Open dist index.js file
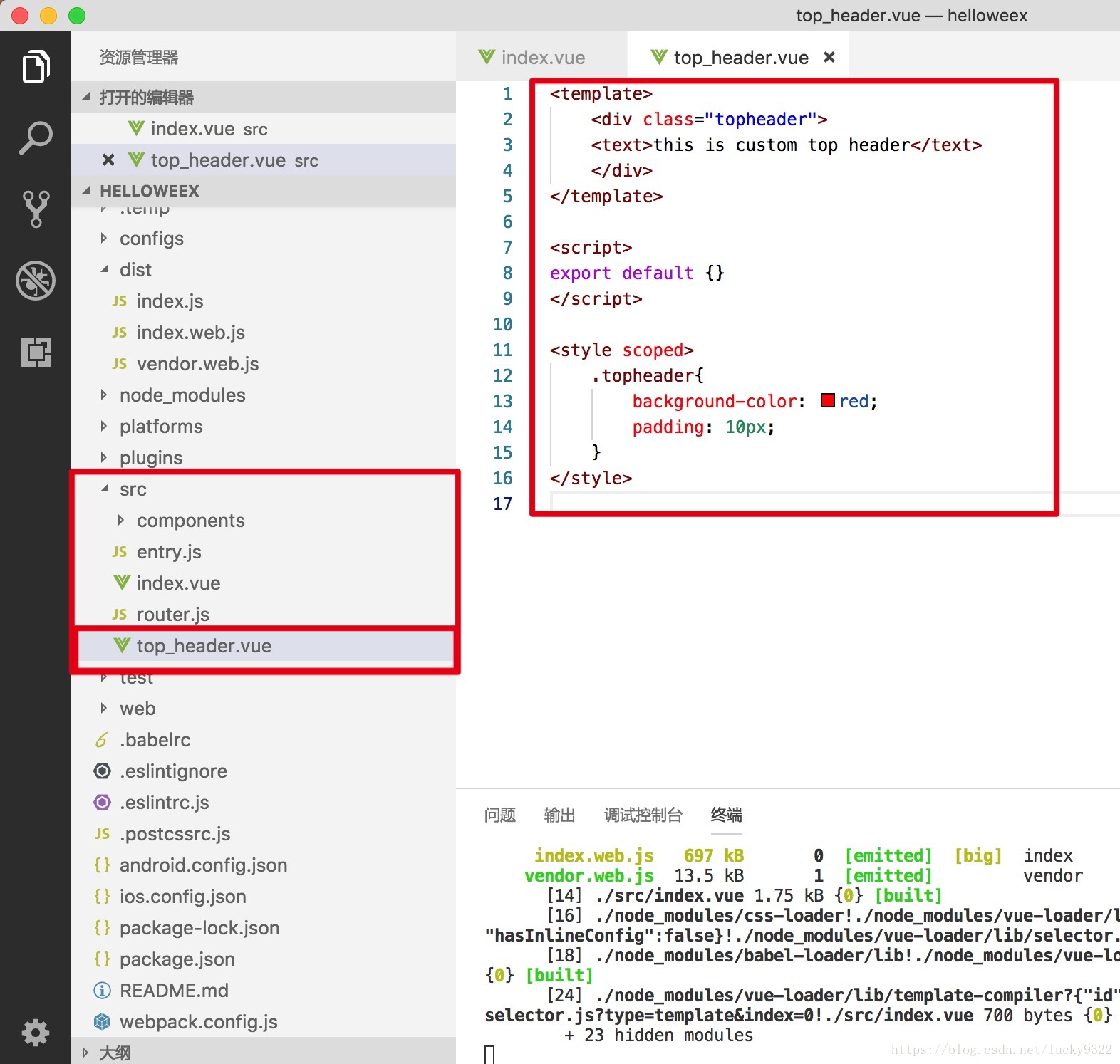This screenshot has width=1120, height=1064. pyautogui.click(x=264, y=301)
